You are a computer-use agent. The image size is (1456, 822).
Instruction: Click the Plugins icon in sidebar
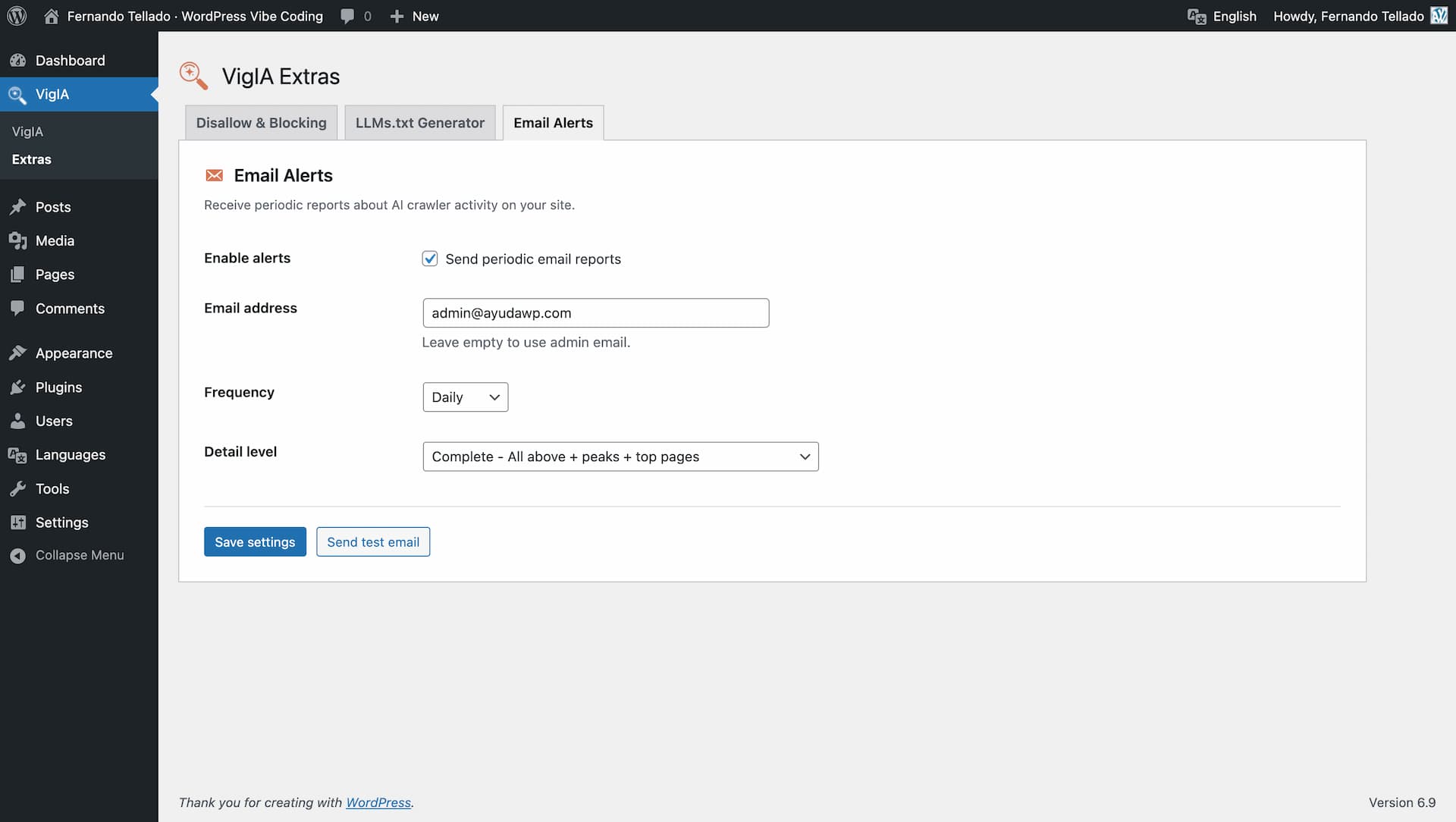coord(17,387)
